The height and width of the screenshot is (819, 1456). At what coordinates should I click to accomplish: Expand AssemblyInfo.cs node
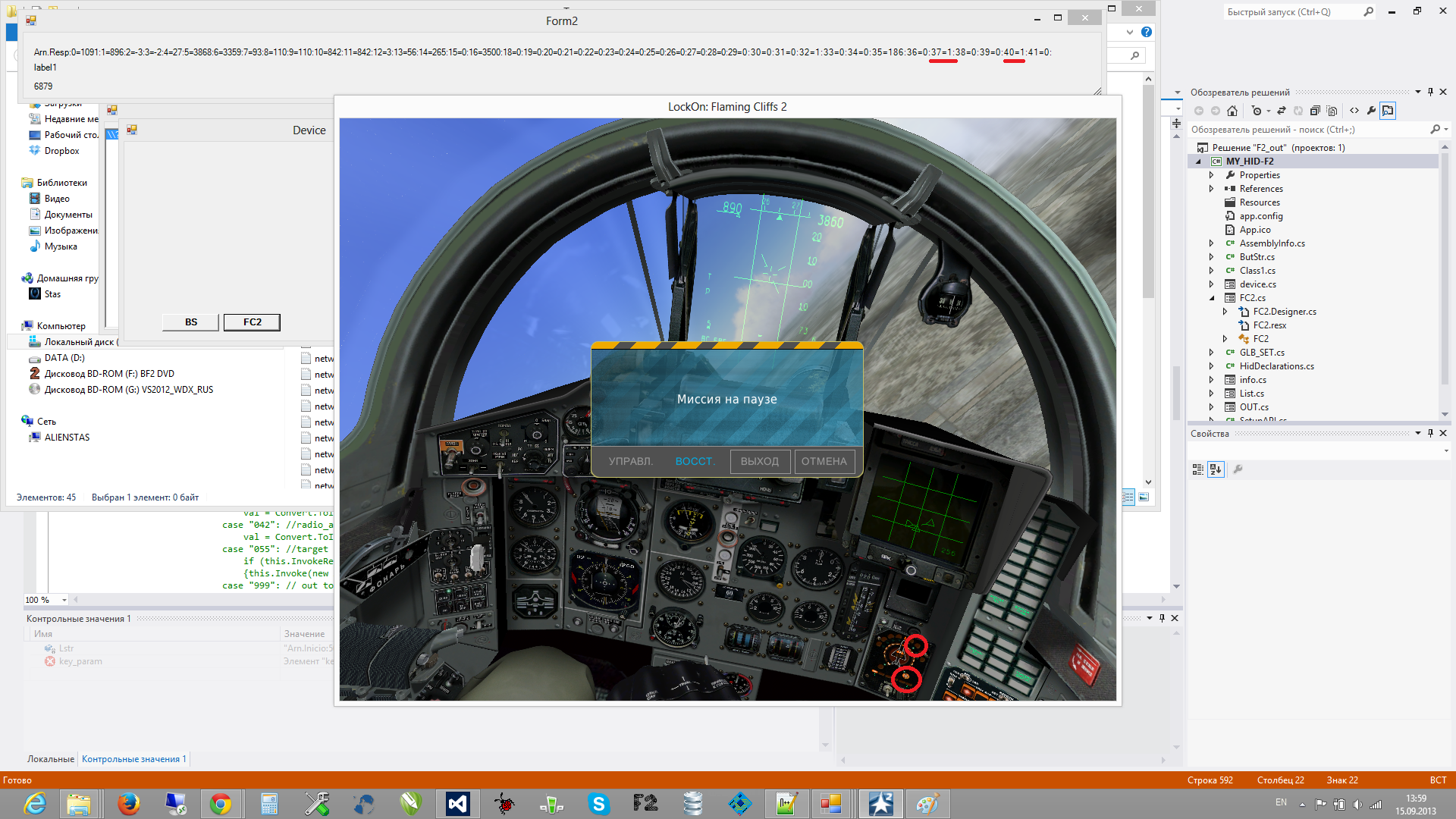pyautogui.click(x=1211, y=243)
